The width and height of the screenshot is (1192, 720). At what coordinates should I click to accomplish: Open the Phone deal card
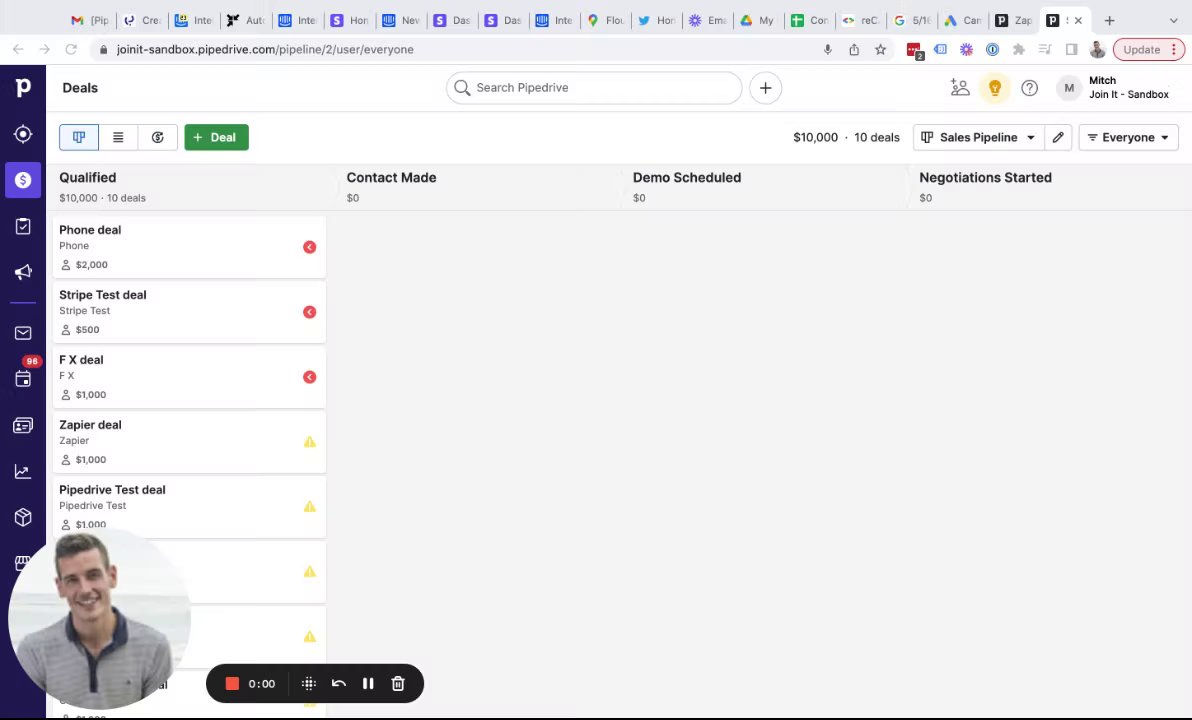[x=189, y=247]
